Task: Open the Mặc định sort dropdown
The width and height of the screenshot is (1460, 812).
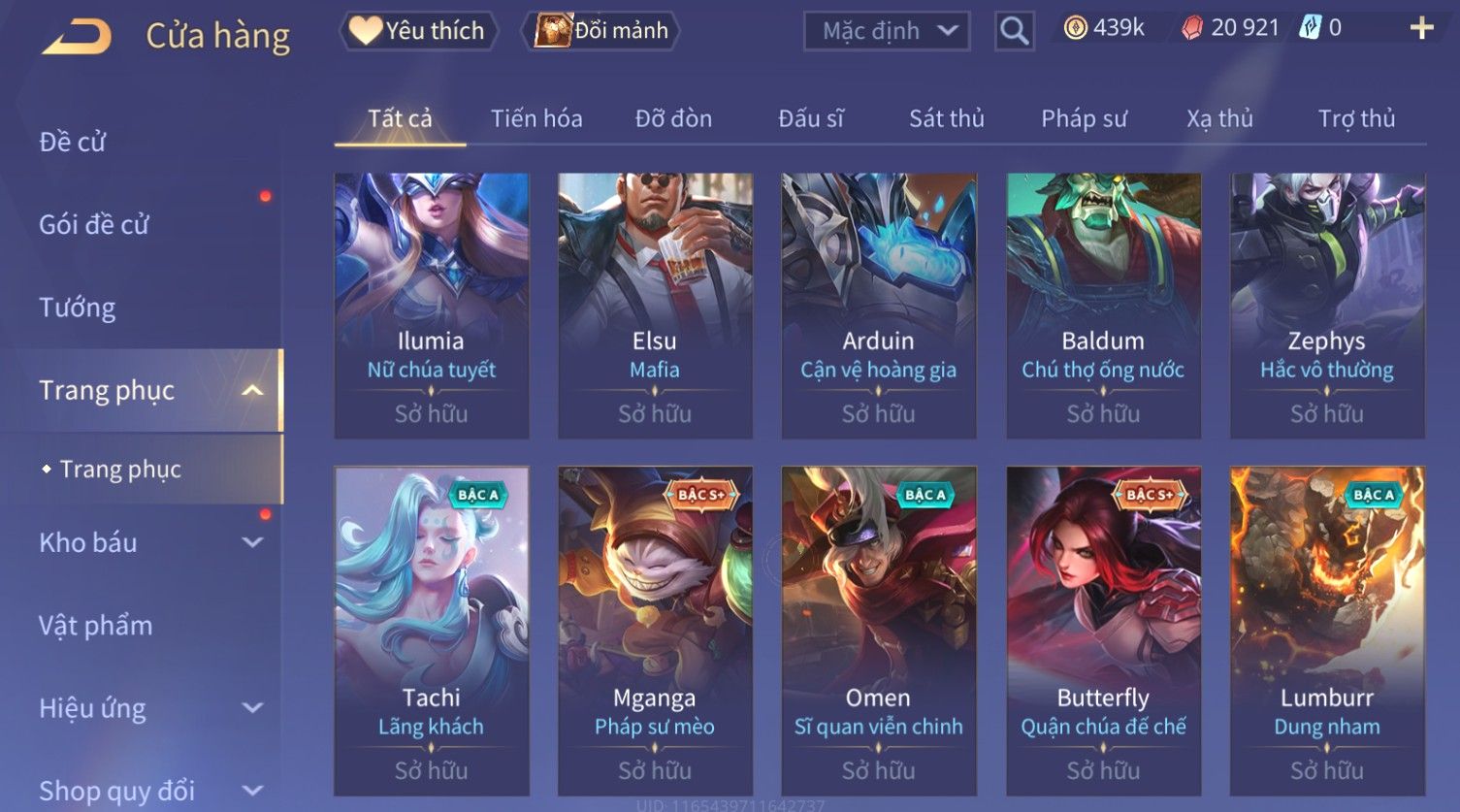Action: coord(887,31)
